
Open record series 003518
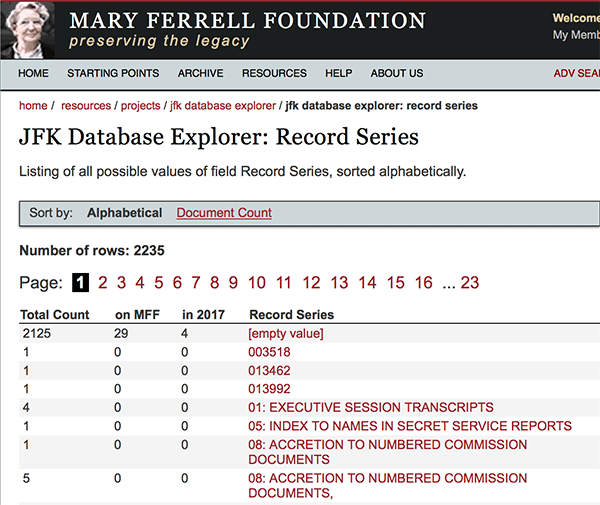point(271,352)
